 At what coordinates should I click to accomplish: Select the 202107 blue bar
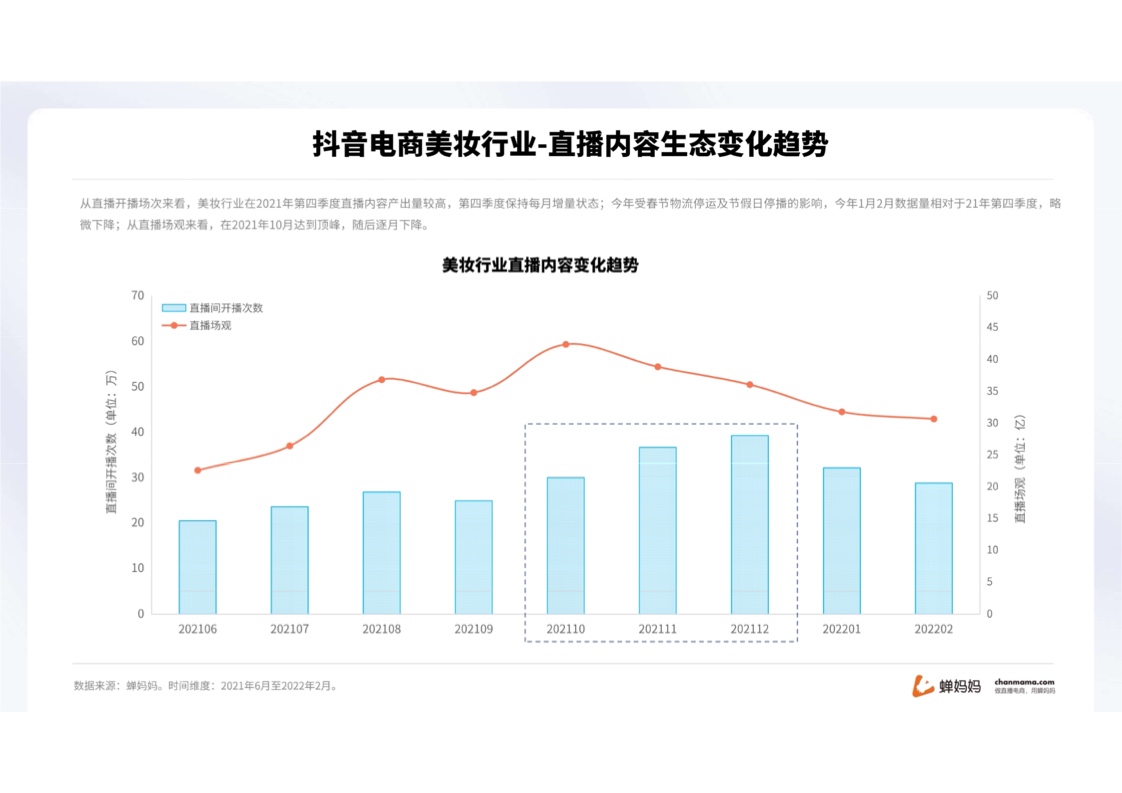(289, 560)
